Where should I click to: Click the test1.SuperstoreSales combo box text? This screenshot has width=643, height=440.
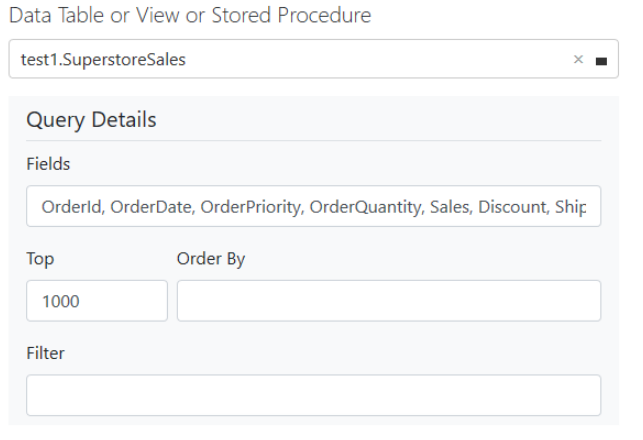click(x=103, y=59)
